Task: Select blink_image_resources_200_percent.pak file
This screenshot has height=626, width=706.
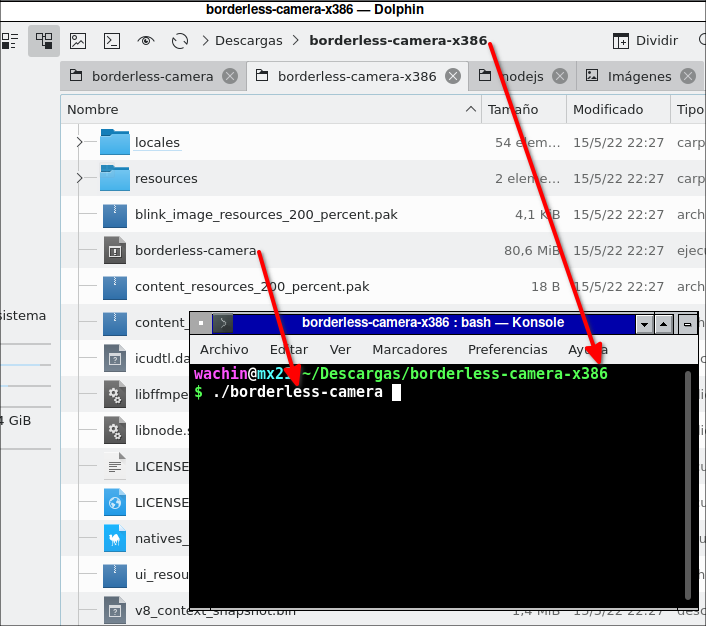Action: coord(266,214)
